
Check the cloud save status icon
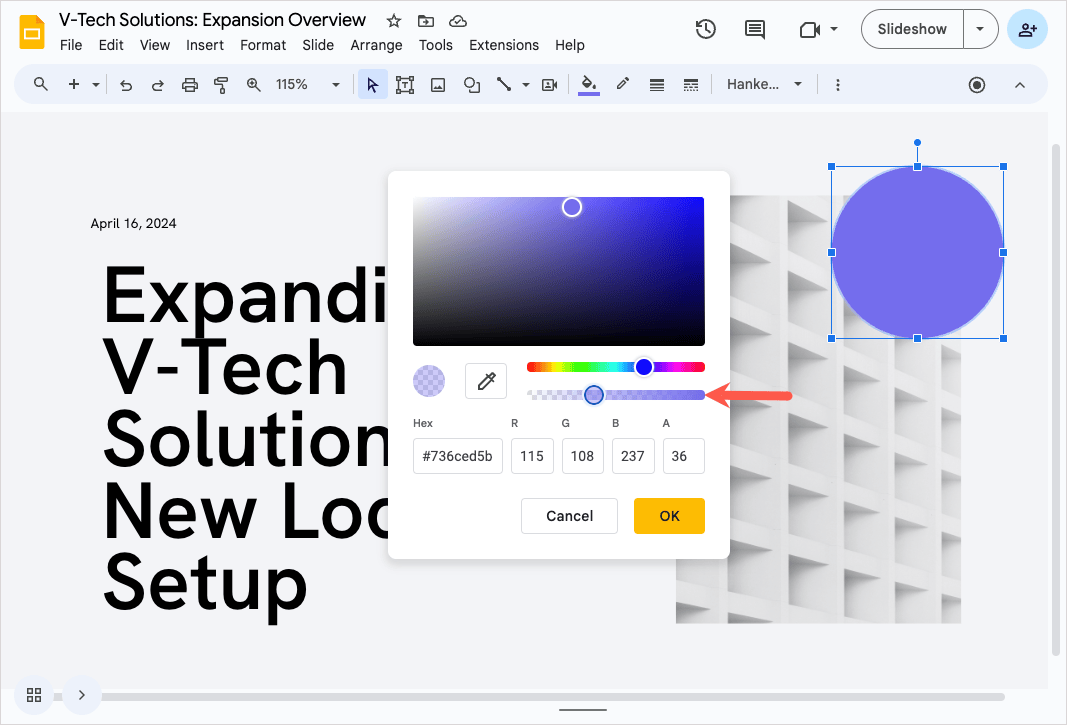[x=458, y=21]
